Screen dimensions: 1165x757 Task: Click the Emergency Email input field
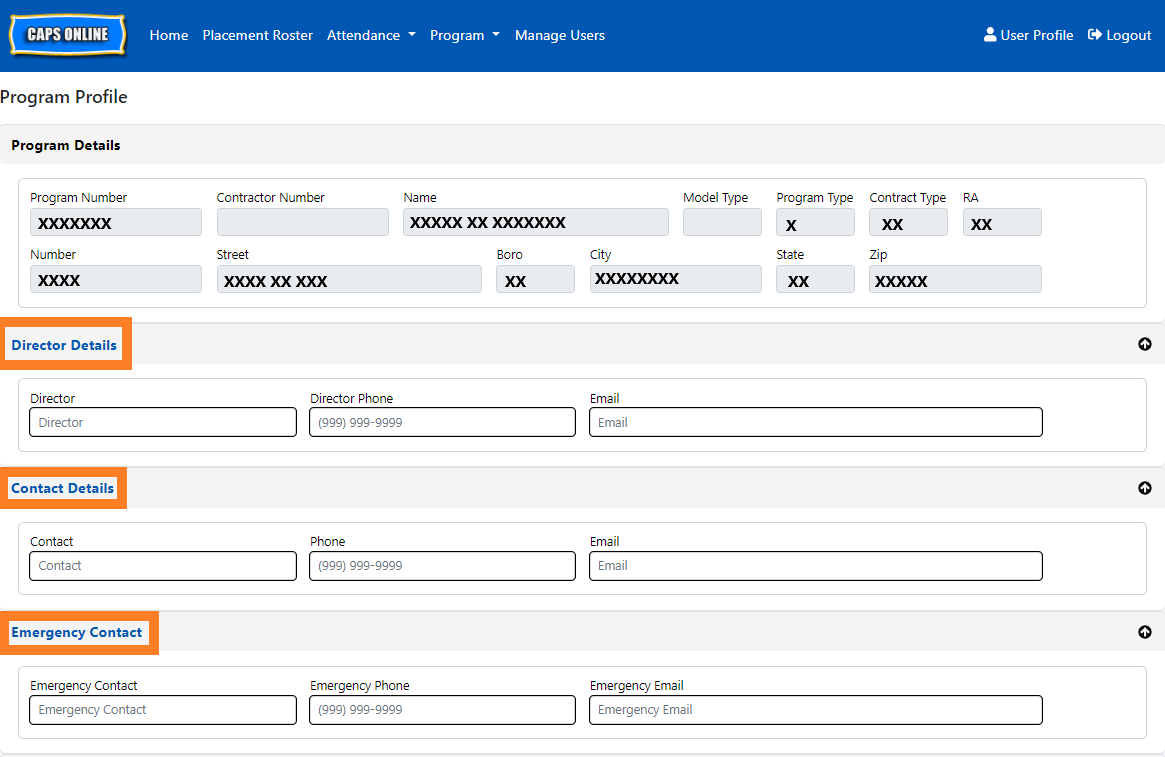[x=815, y=710]
